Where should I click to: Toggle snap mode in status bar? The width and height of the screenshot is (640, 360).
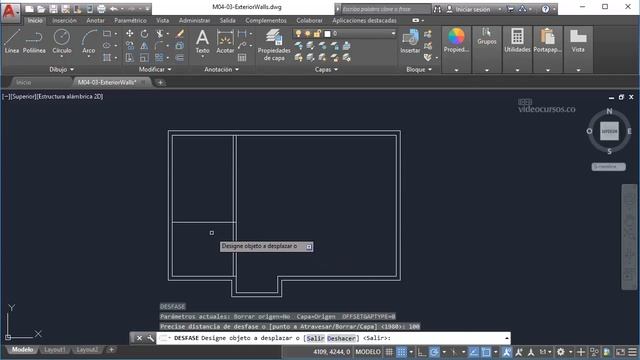402,352
